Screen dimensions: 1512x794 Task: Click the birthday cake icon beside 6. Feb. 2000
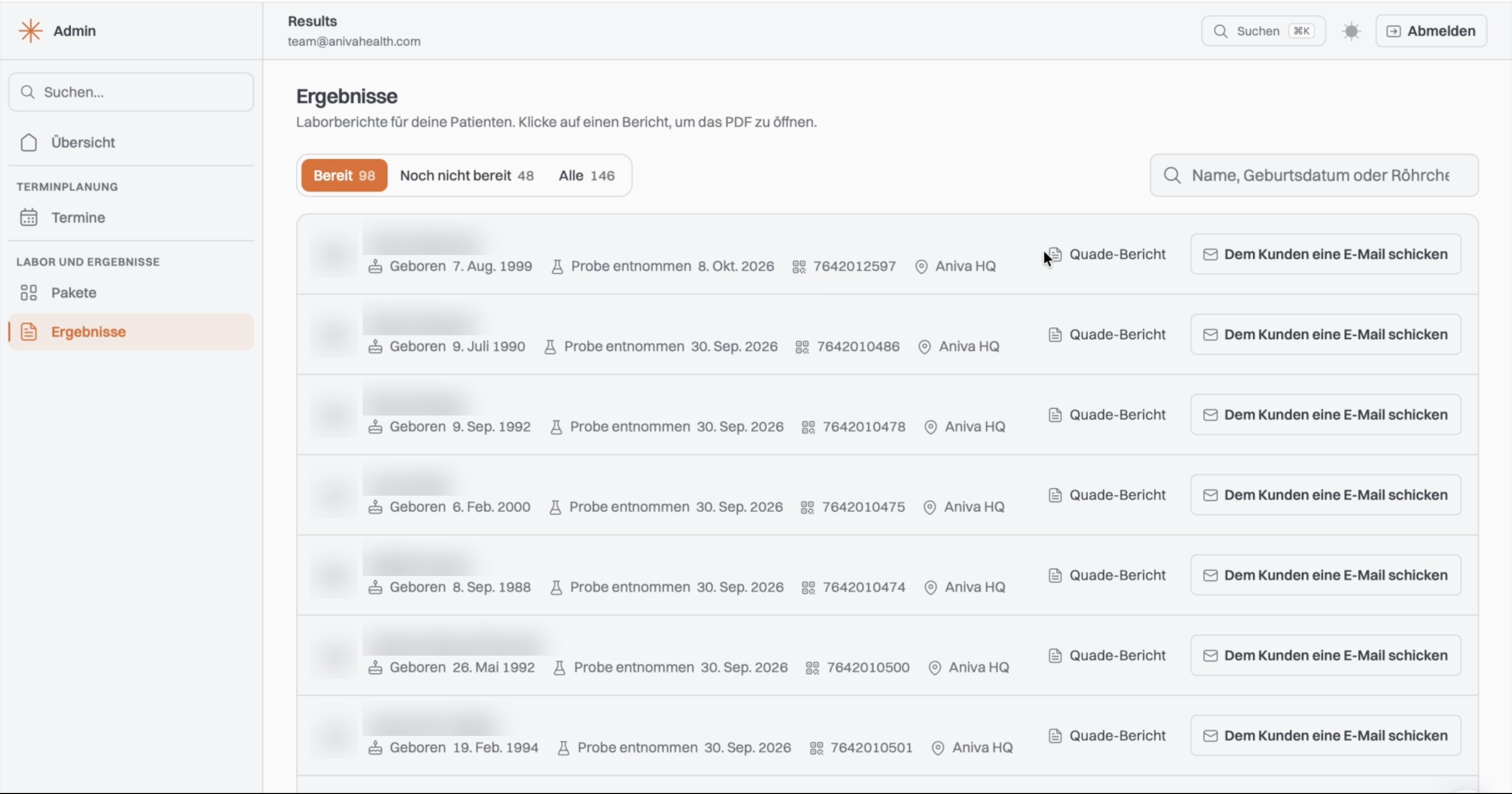[375, 507]
